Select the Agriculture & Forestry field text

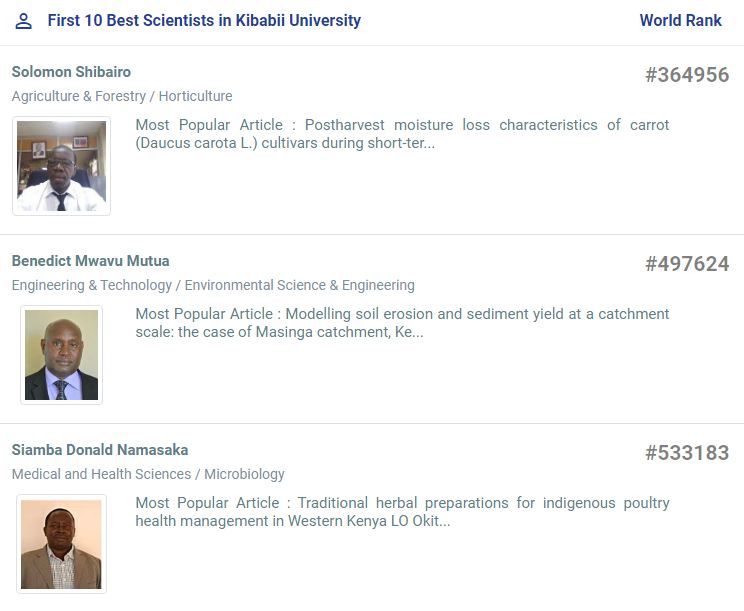pos(78,96)
